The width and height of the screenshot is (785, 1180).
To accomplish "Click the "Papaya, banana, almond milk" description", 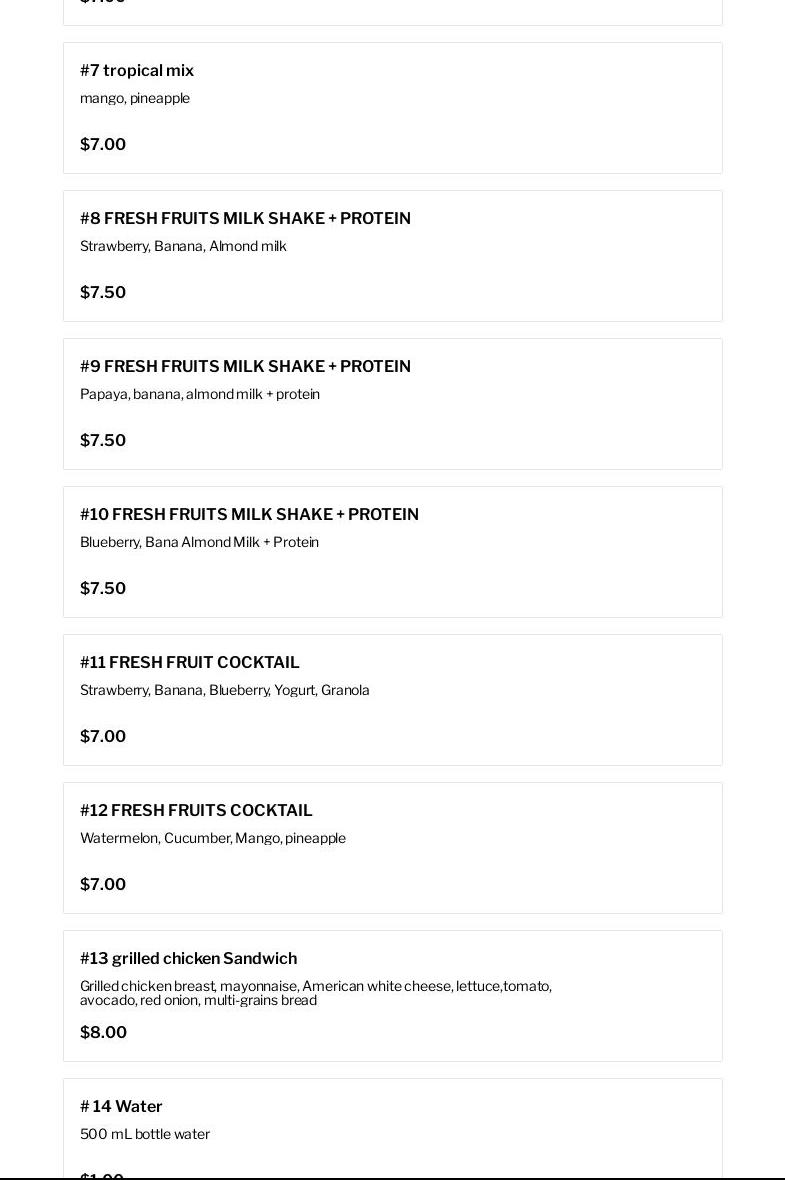I will click(x=200, y=394).
